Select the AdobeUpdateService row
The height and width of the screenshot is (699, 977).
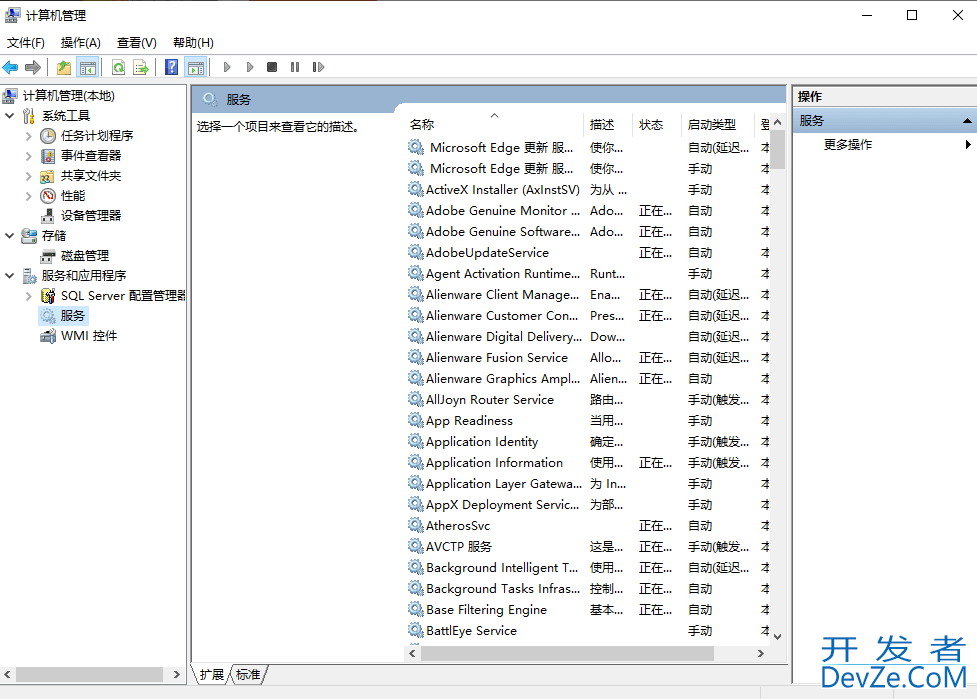click(x=587, y=252)
